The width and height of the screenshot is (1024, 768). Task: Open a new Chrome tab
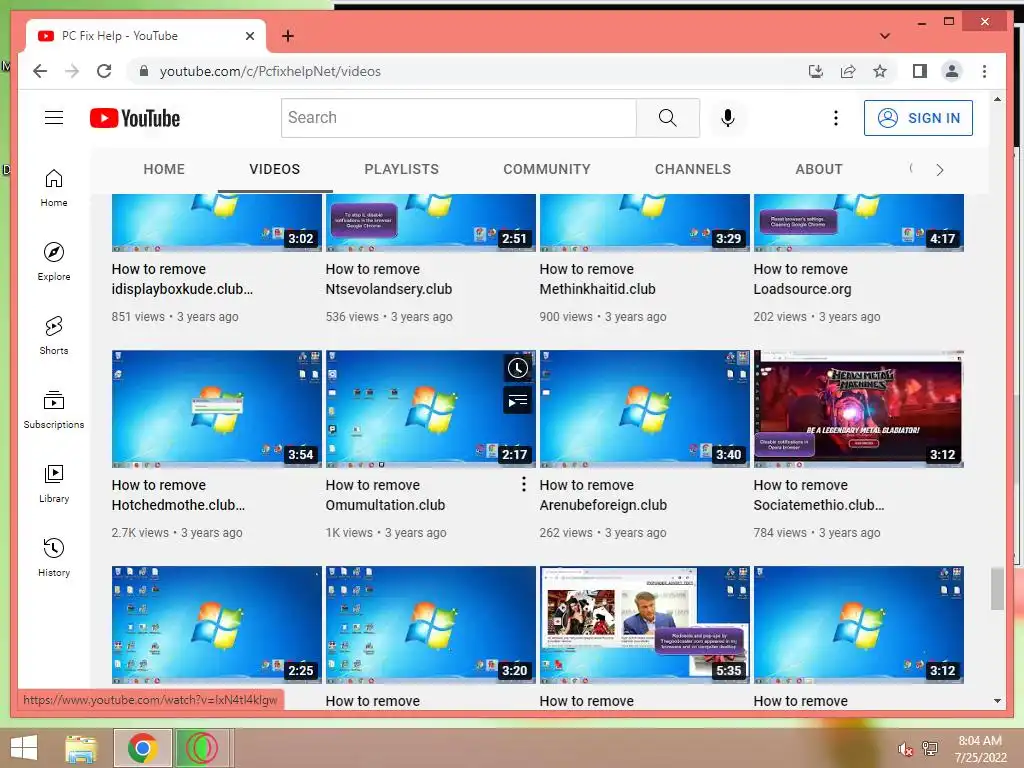click(287, 36)
